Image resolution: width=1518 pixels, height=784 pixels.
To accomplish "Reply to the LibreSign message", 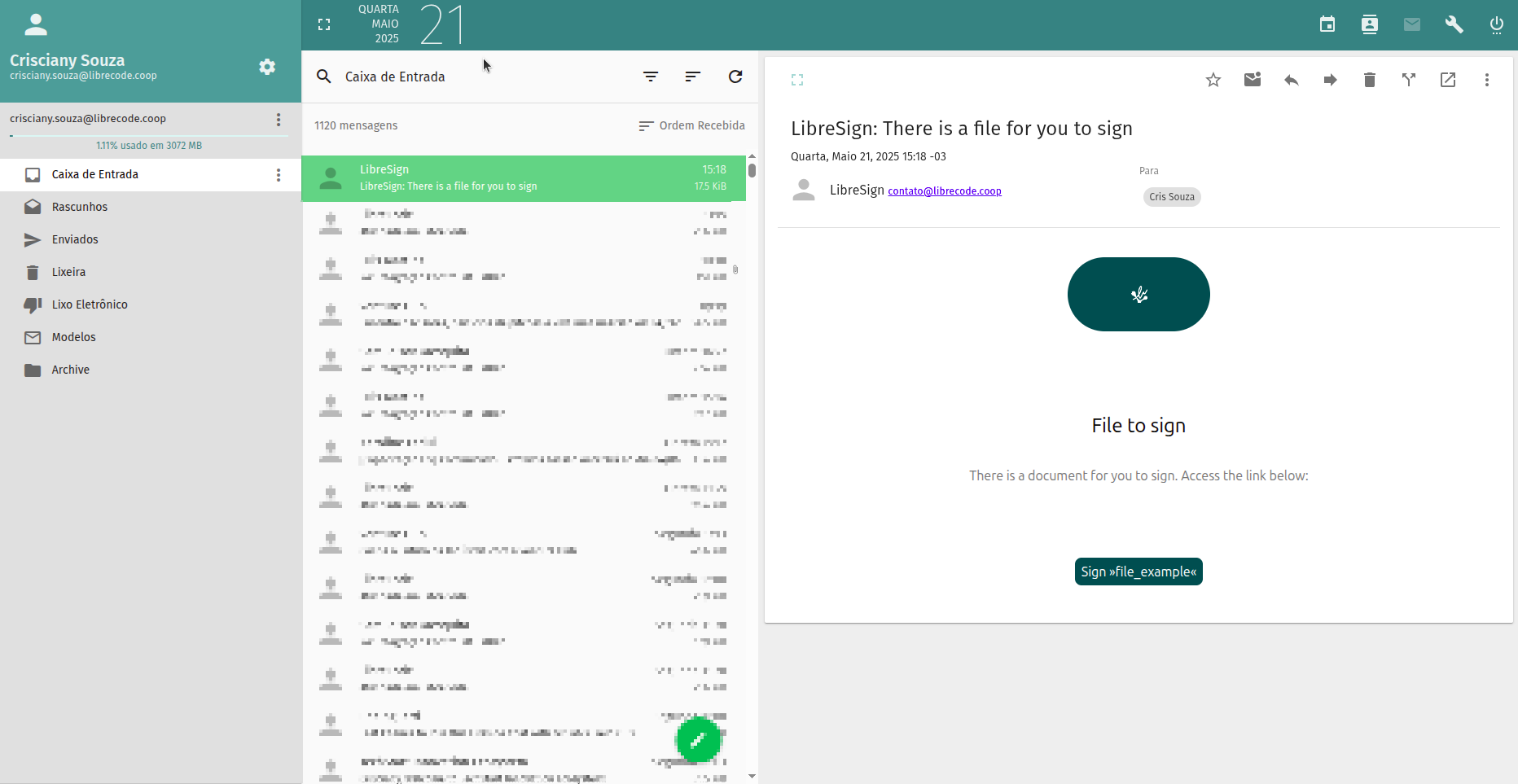I will [1292, 80].
